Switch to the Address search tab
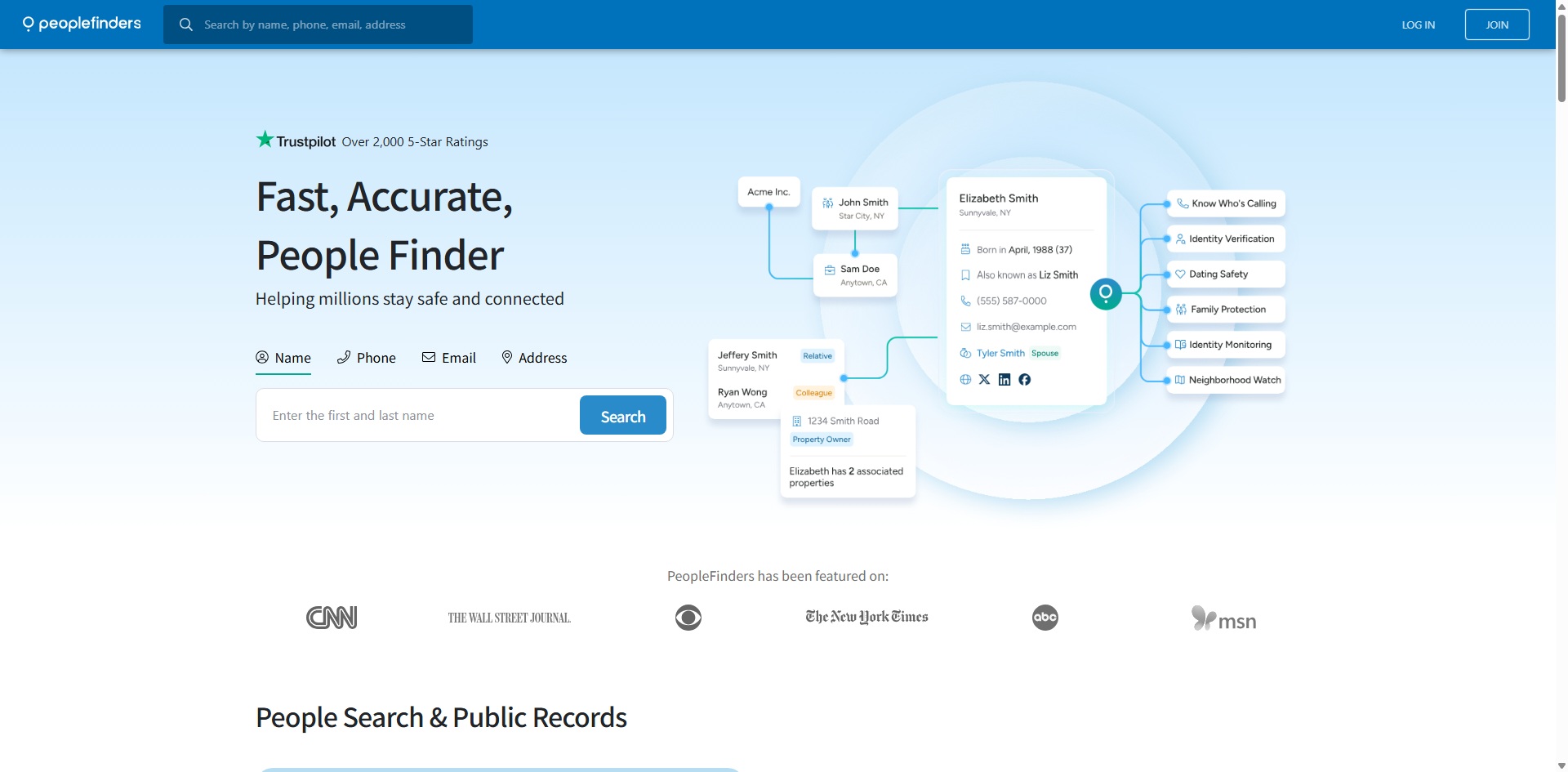This screenshot has height=772, width=1568. pyautogui.click(x=534, y=358)
